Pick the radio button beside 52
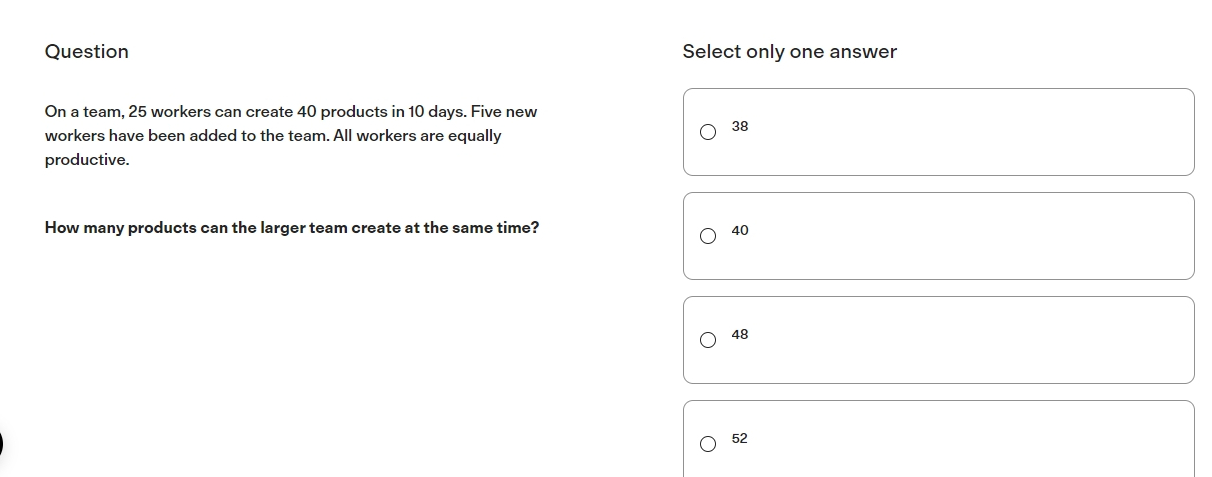The image size is (1212, 477). [x=708, y=444]
